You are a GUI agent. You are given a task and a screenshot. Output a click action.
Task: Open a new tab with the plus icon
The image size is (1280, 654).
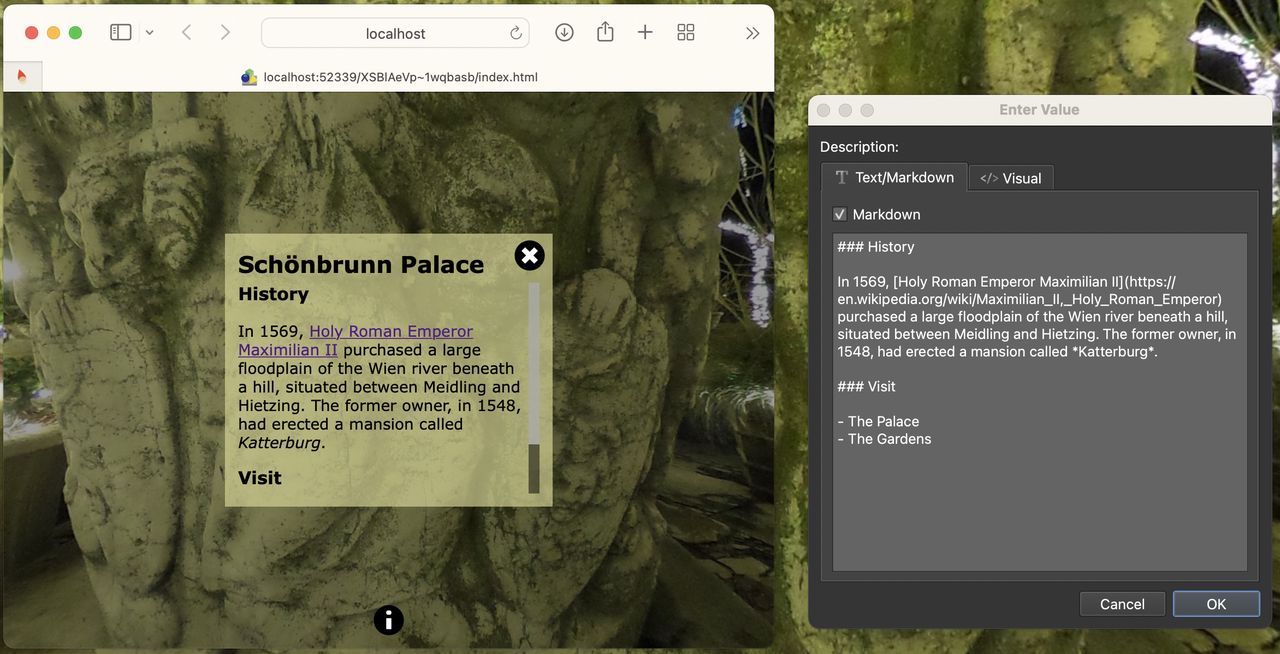tap(645, 31)
